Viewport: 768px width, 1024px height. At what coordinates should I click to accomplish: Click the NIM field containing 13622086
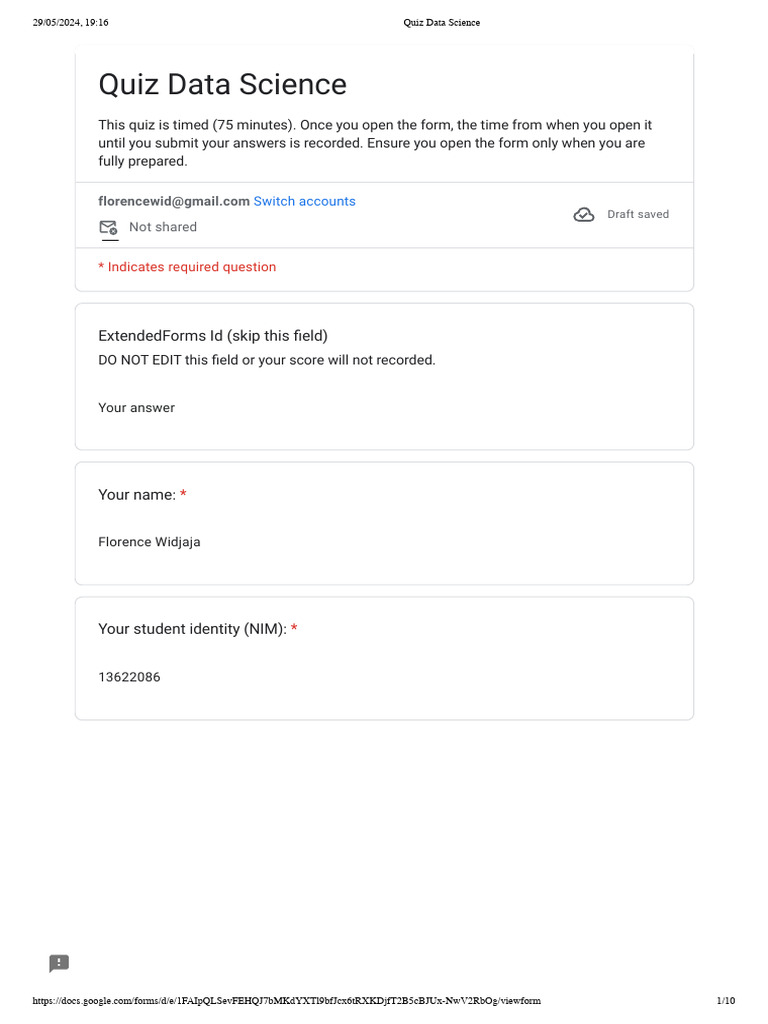129,677
